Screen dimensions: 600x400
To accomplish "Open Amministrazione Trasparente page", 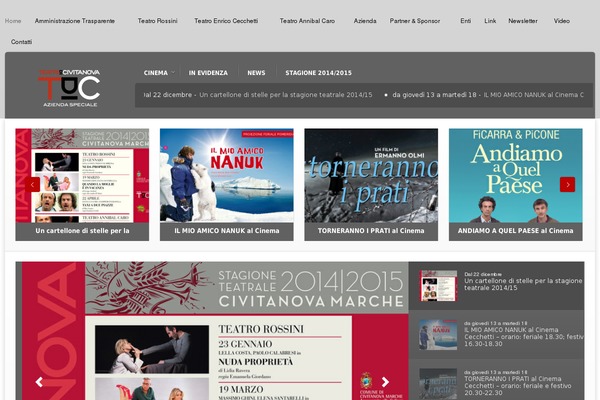I will tap(75, 21).
